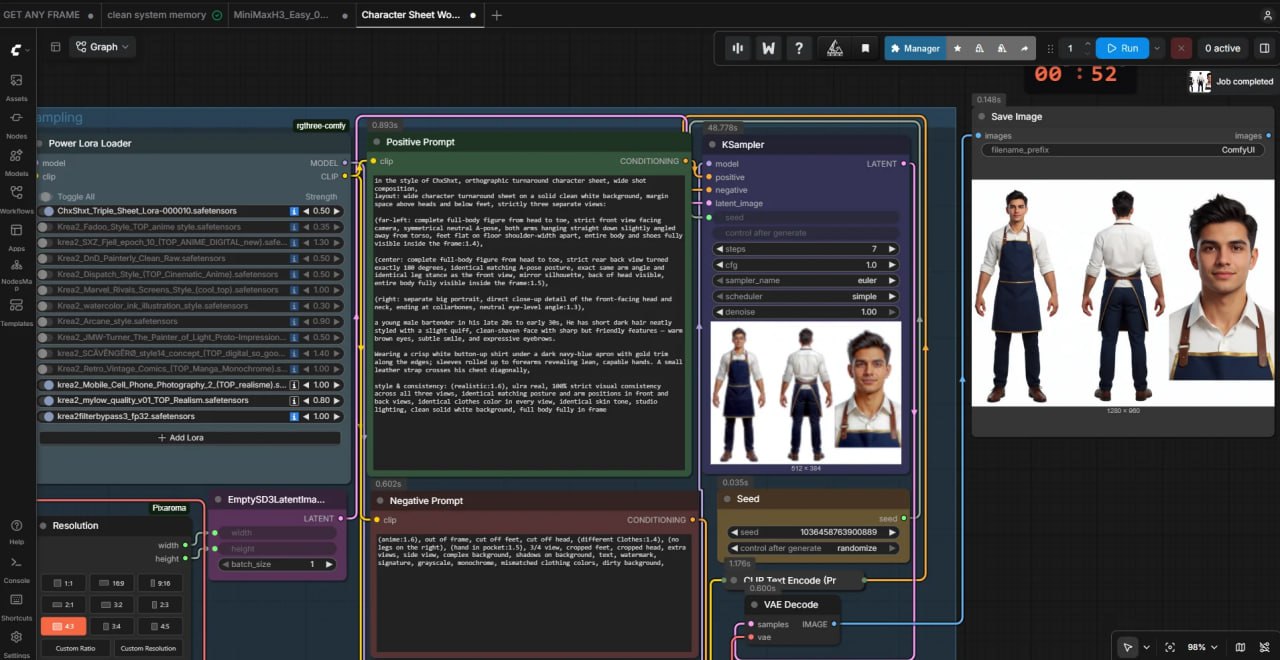Toggle the right side panel icon

(x=1264, y=48)
